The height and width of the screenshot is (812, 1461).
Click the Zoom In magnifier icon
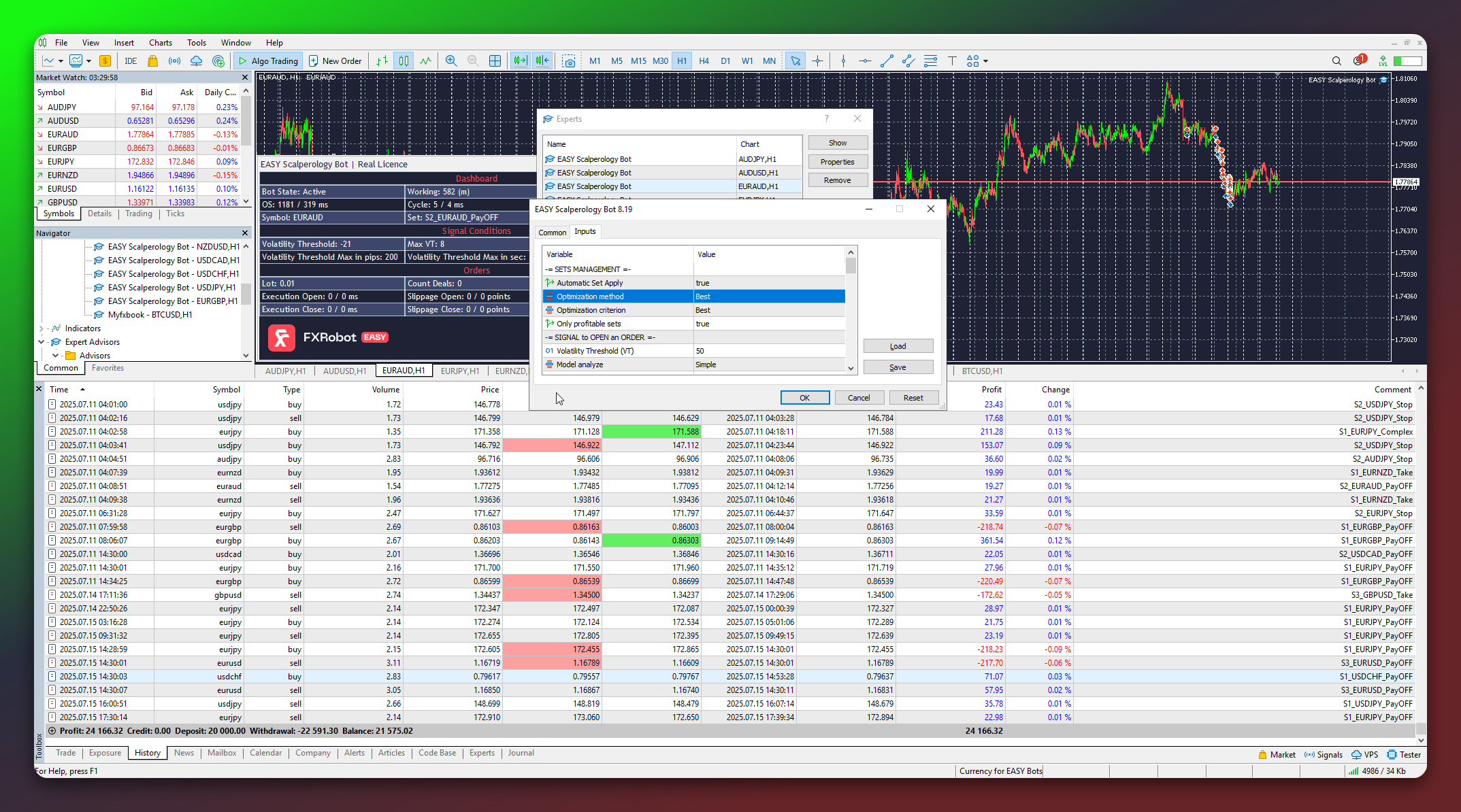(451, 61)
